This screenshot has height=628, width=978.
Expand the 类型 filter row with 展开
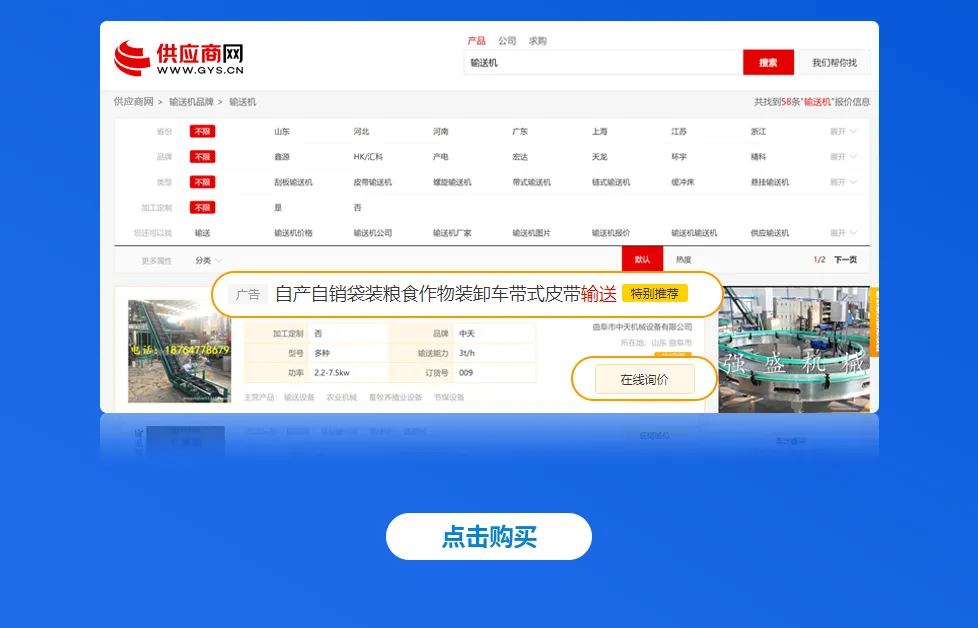click(843, 182)
